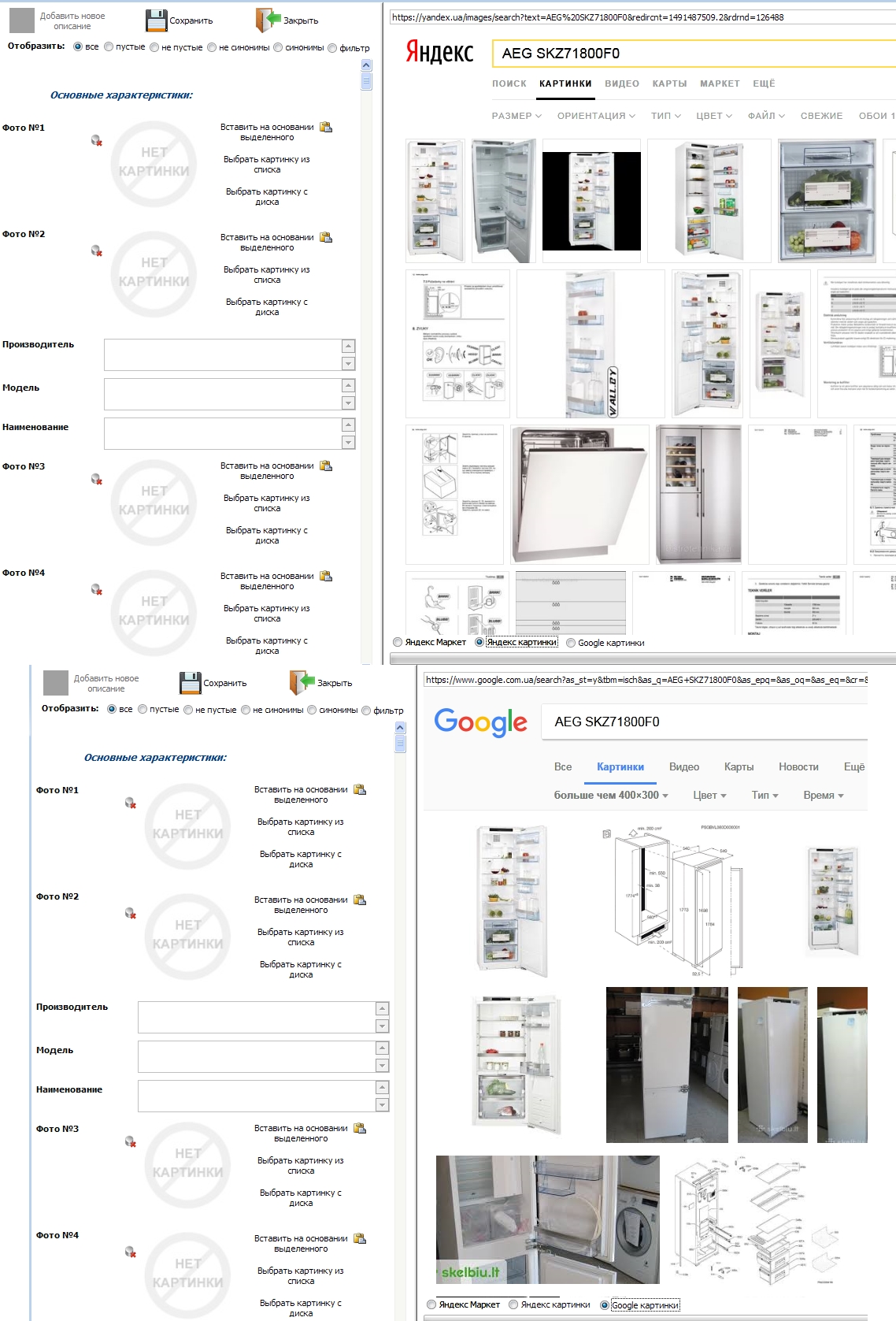Click the Google address bar URL field

pyautogui.click(x=645, y=680)
